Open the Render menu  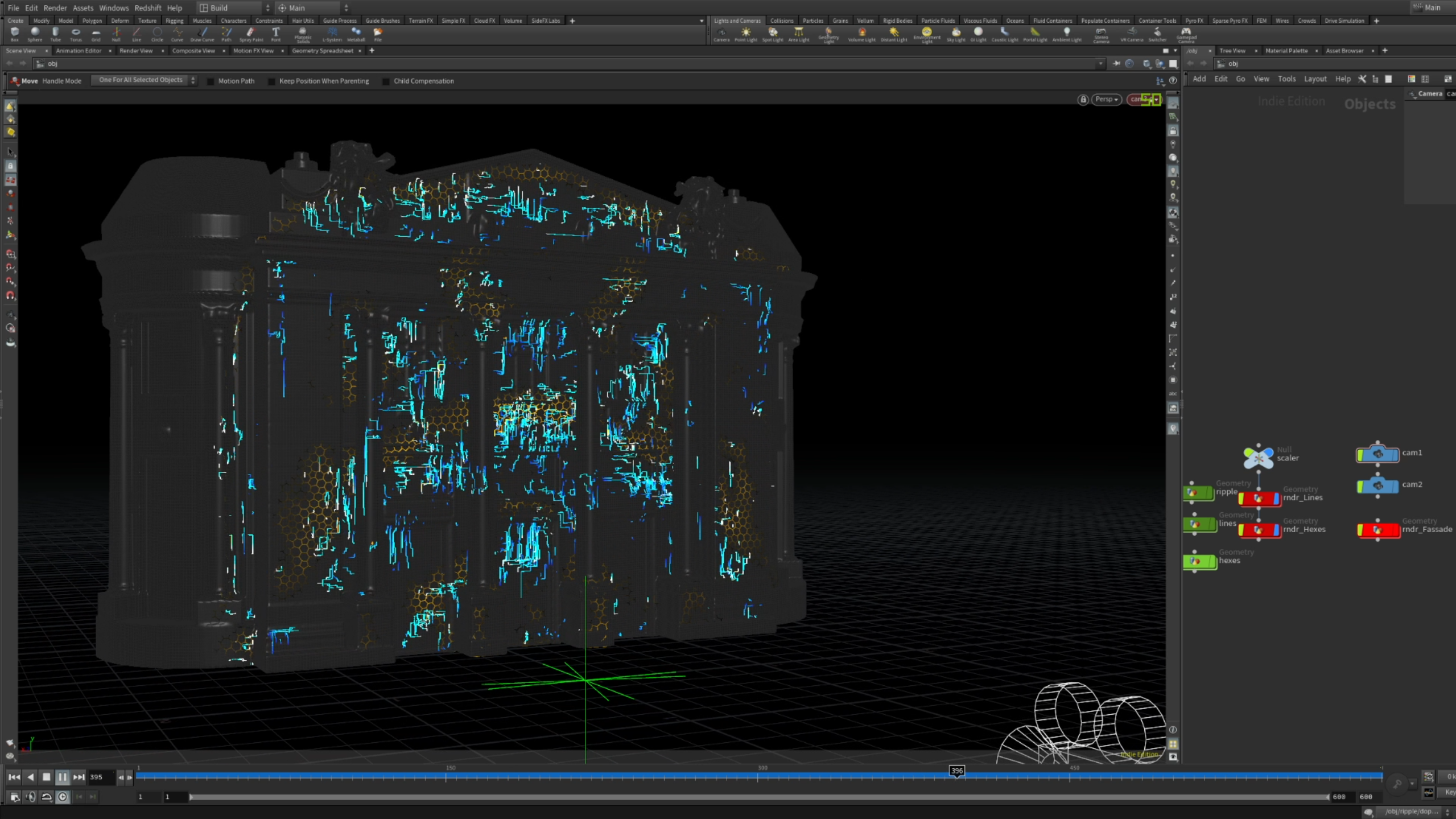point(55,8)
